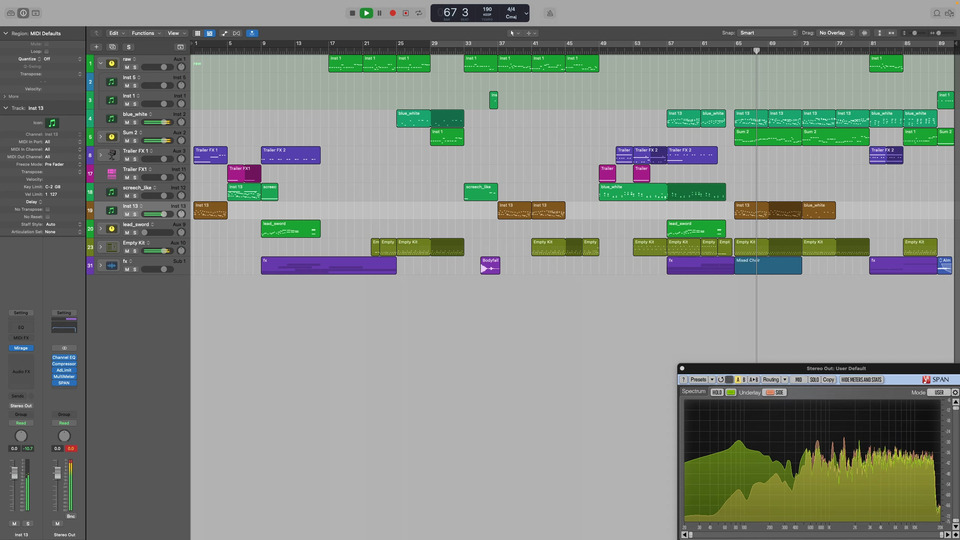Open the Drag No Overlap dropdown
Screen dimensions: 960x540
tap(836, 33)
